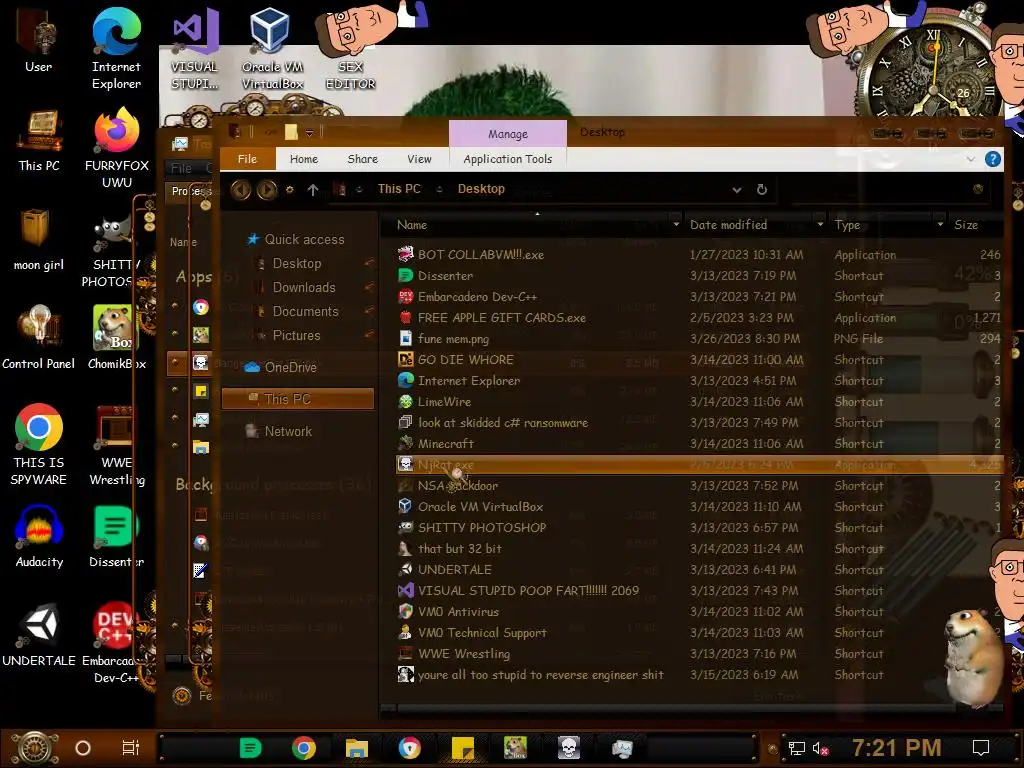Open the User desktop icon
This screenshot has height=768, width=1024.
point(39,41)
